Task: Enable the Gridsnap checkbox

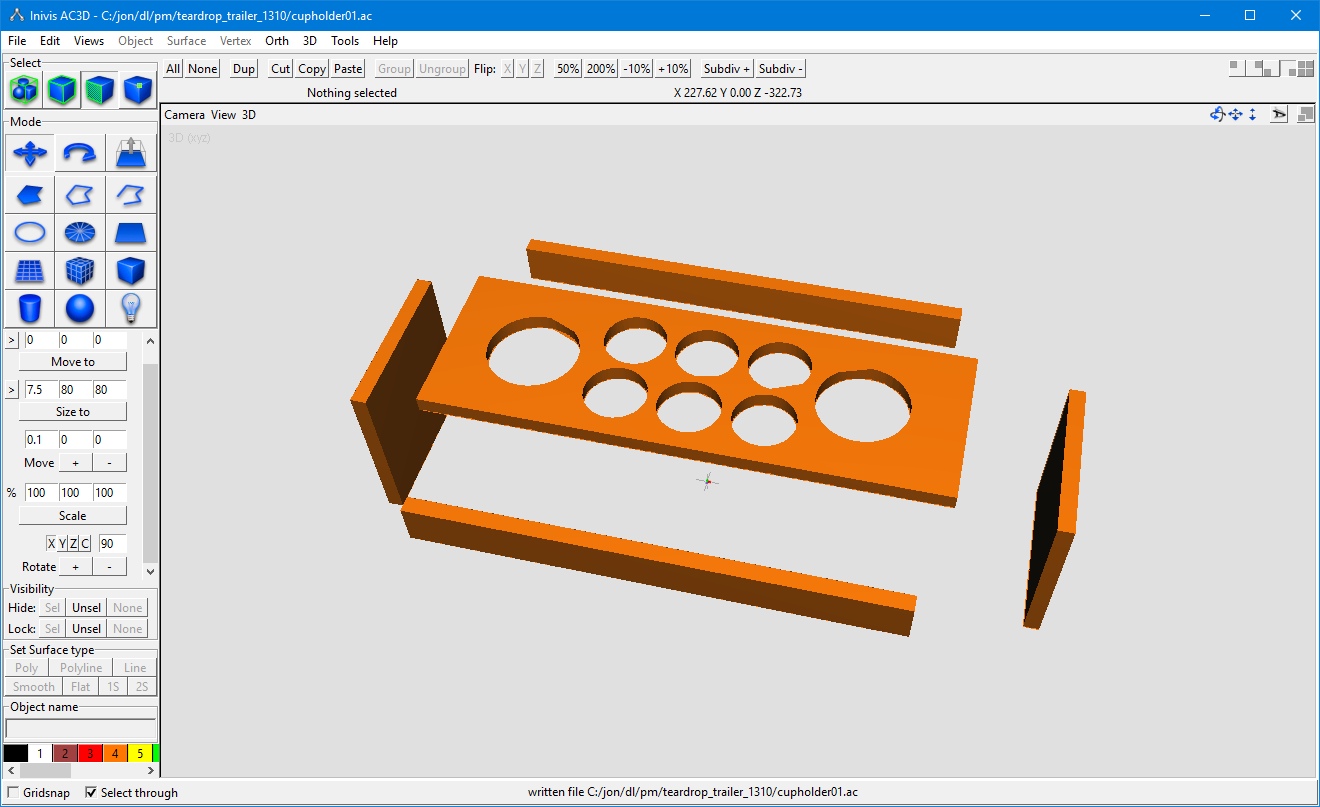Action: coord(13,792)
